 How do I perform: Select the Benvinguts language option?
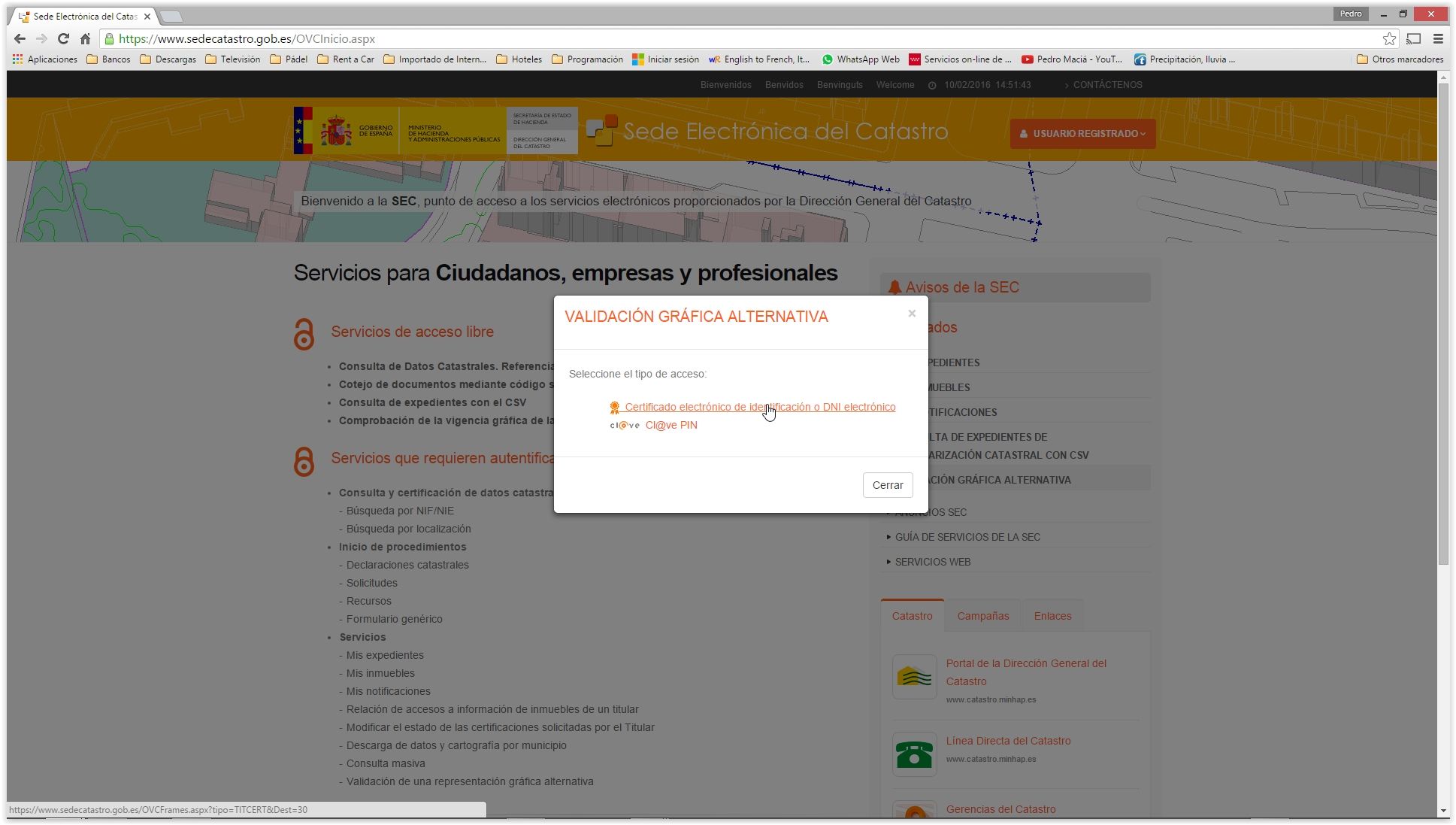[x=840, y=85]
